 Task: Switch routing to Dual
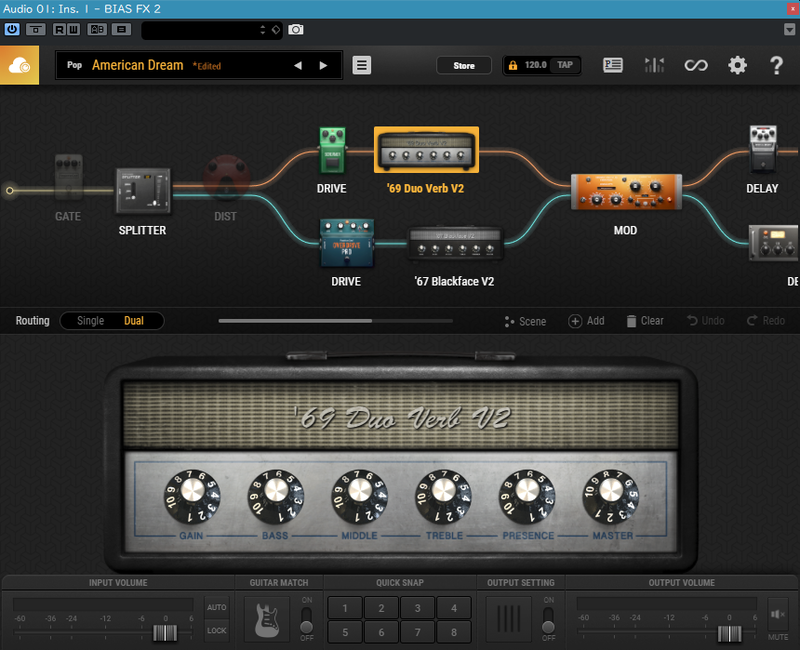(x=134, y=321)
